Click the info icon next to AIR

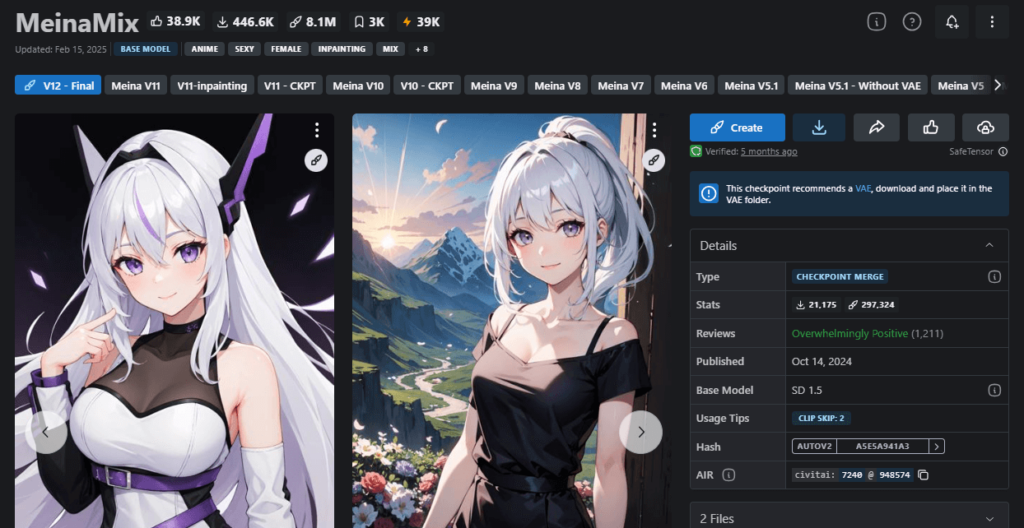click(x=729, y=475)
